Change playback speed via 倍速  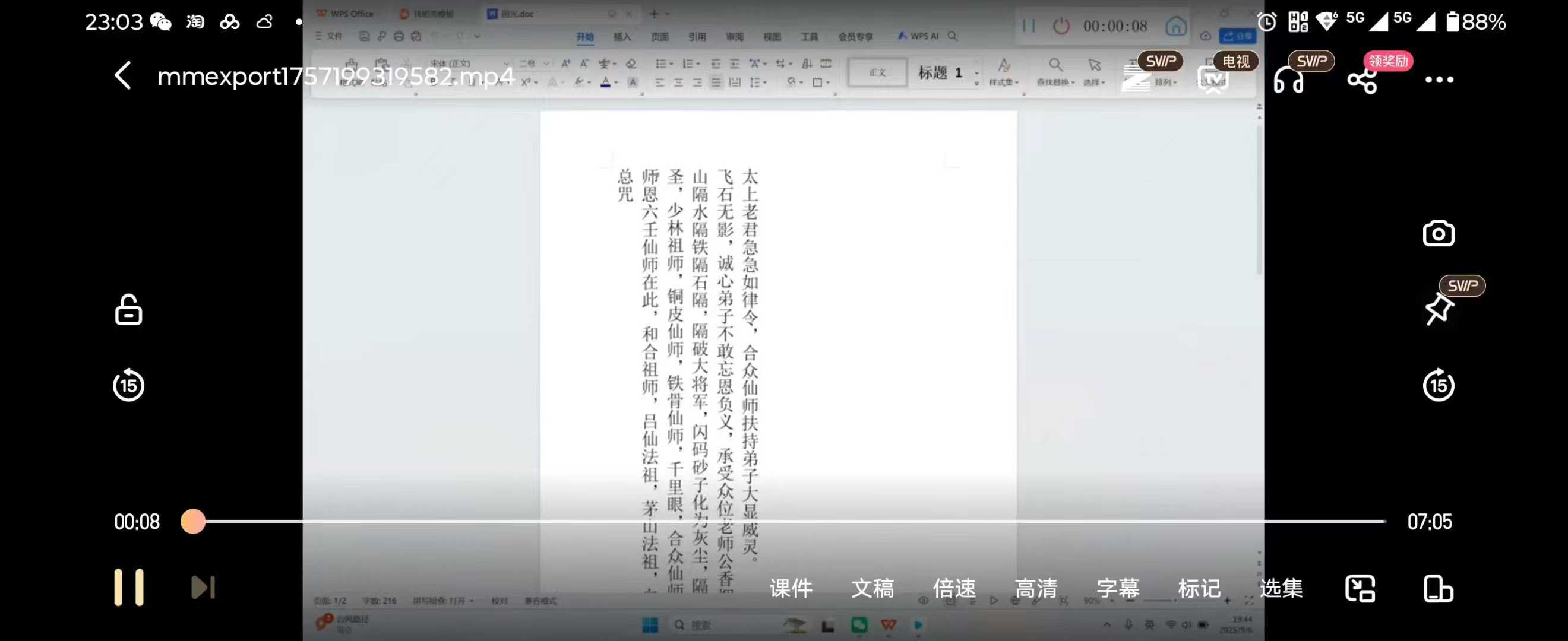(x=954, y=588)
